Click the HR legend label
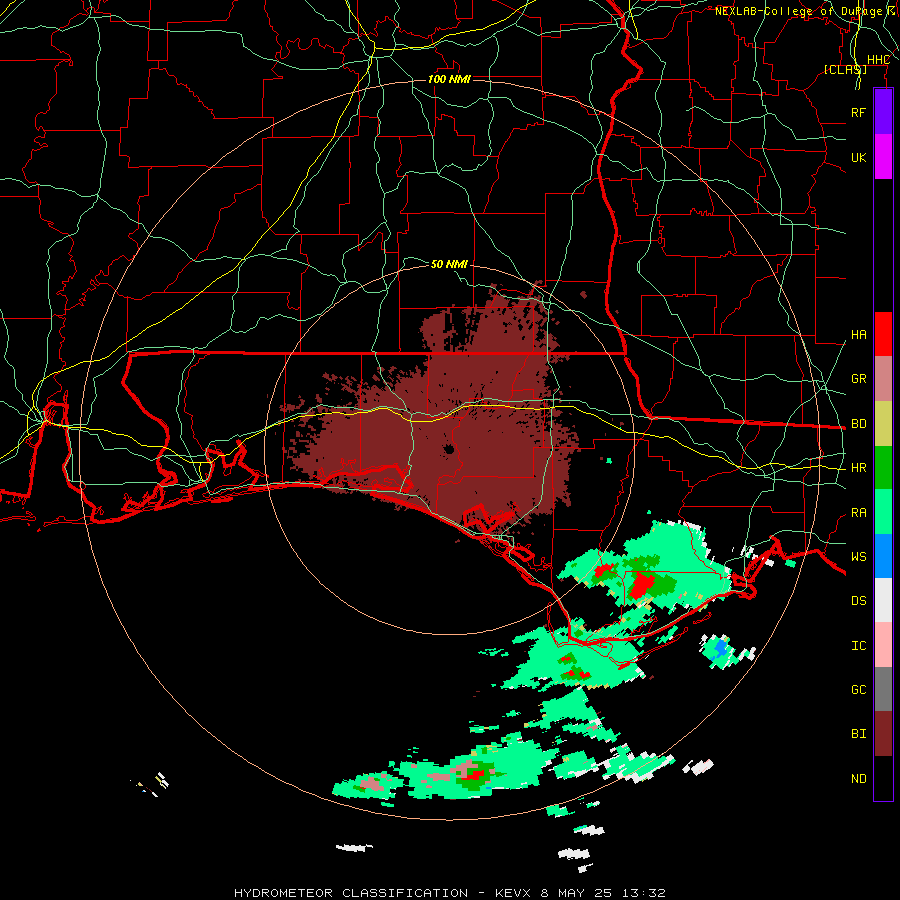 click(x=858, y=468)
